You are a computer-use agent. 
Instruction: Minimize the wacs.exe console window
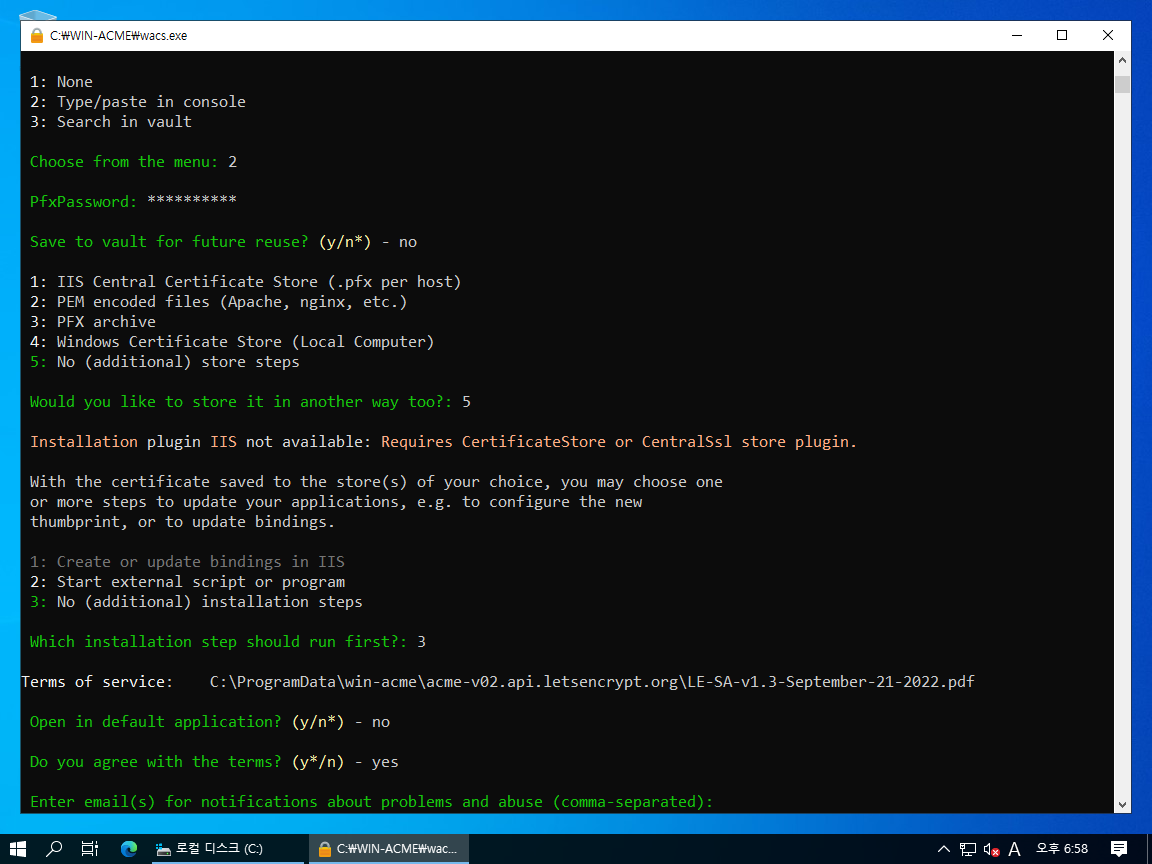1017,35
